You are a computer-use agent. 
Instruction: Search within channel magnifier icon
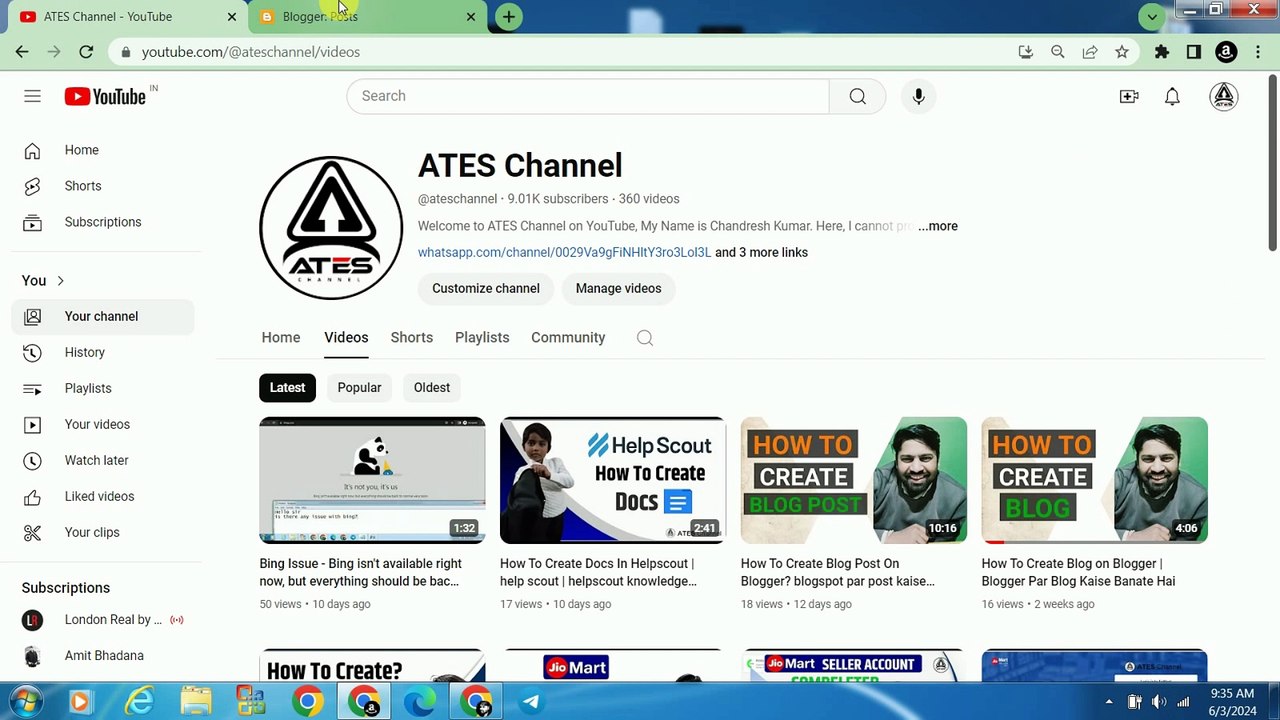645,338
